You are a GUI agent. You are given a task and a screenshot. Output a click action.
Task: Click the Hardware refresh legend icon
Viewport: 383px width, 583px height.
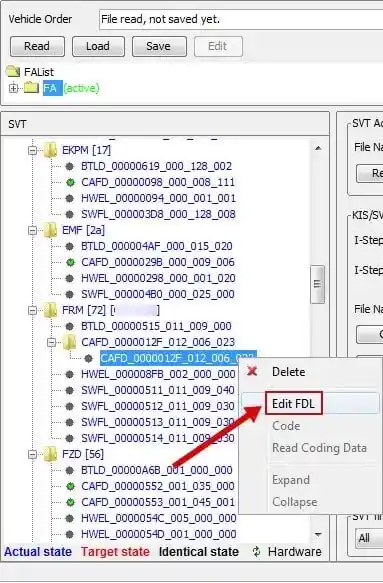coord(256,552)
